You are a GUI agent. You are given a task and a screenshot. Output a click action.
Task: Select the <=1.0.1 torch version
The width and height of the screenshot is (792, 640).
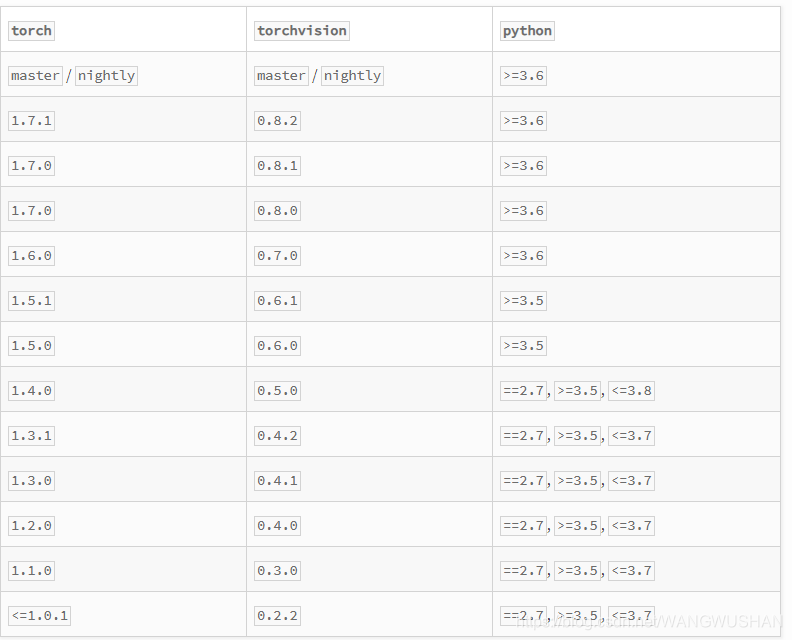click(39, 616)
